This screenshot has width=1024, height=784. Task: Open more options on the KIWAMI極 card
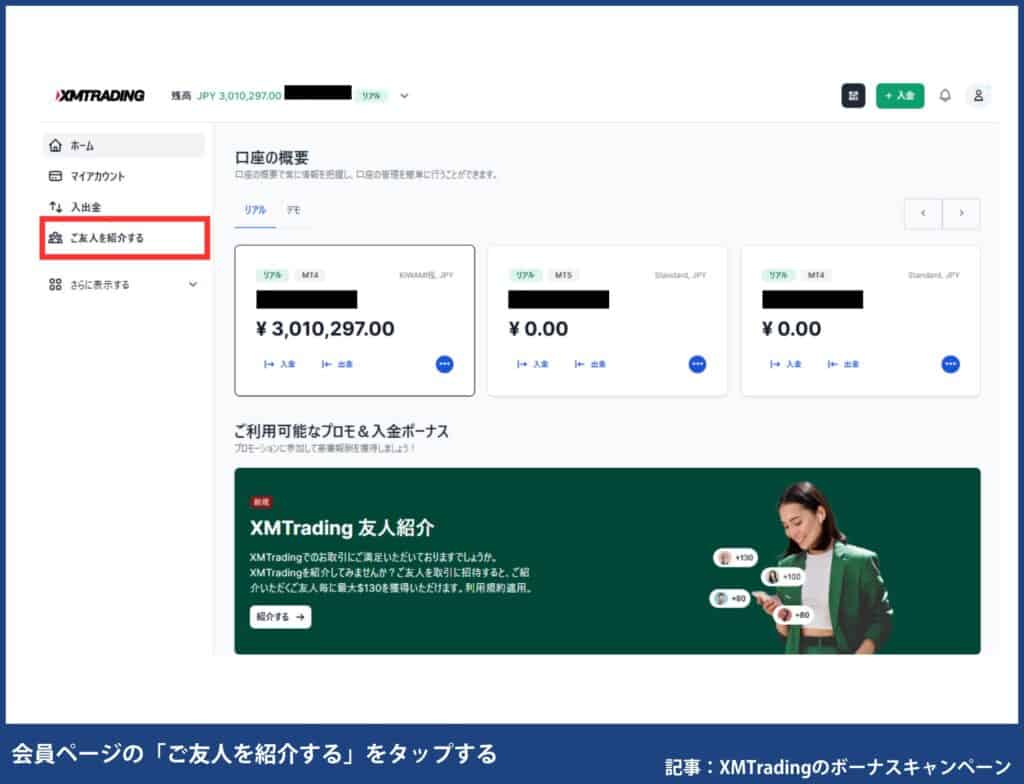point(444,364)
